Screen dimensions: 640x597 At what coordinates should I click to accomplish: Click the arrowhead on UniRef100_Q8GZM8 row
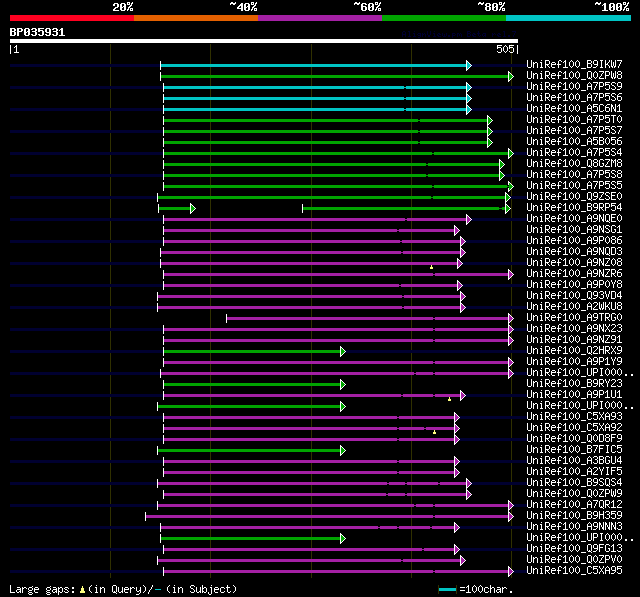(x=502, y=164)
